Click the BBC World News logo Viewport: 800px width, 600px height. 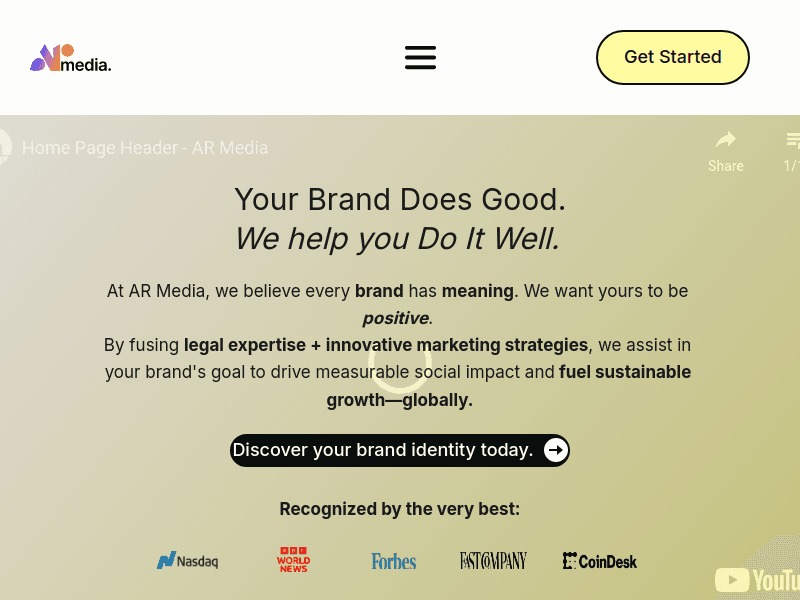[293, 560]
